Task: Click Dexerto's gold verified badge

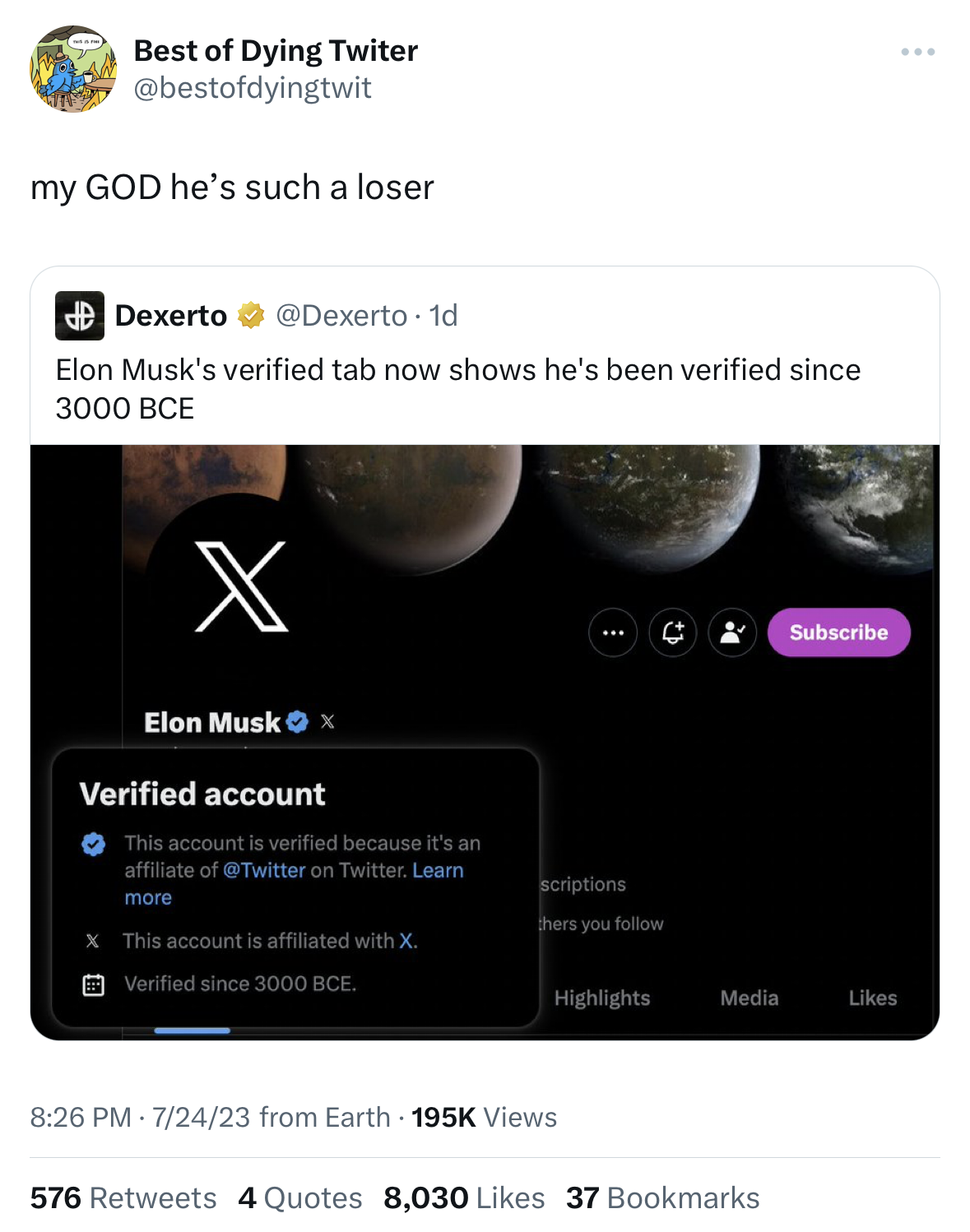Action: click(x=251, y=315)
